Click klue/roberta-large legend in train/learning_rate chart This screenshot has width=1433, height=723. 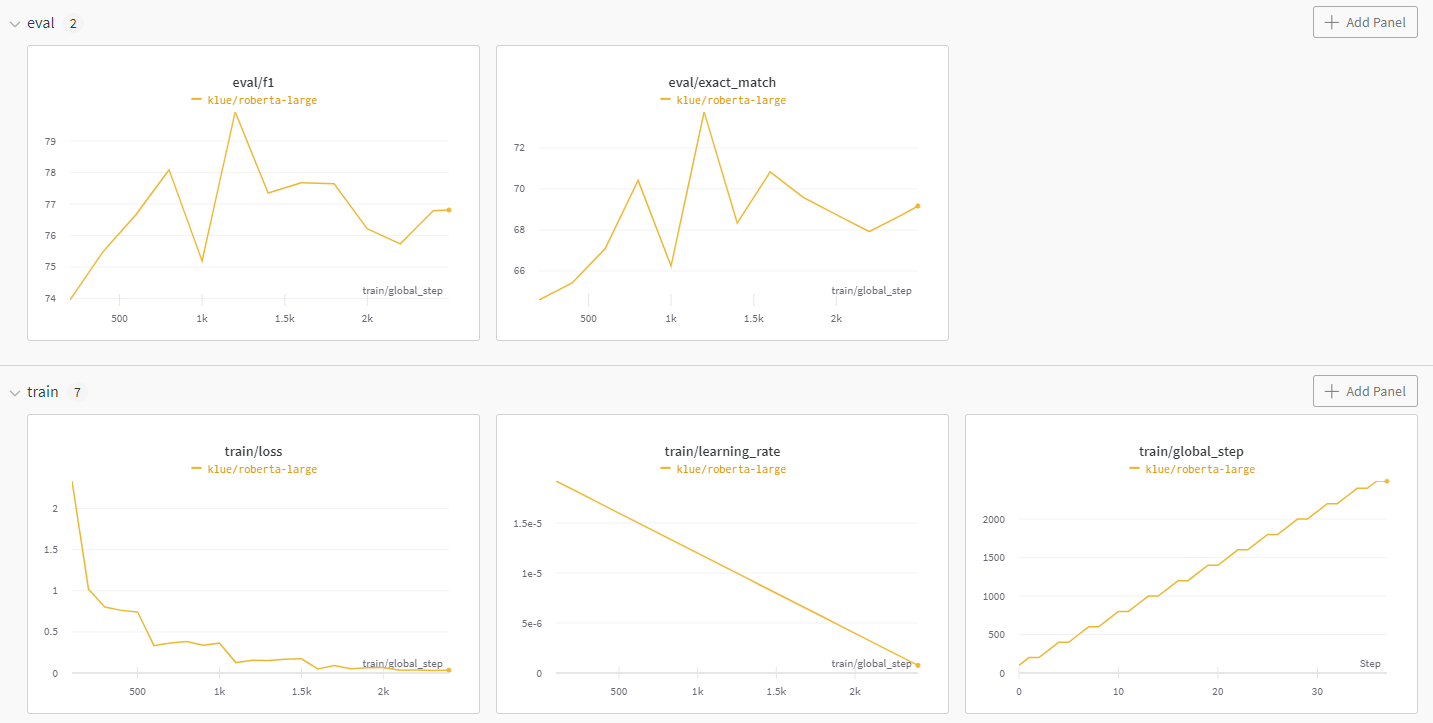point(731,469)
